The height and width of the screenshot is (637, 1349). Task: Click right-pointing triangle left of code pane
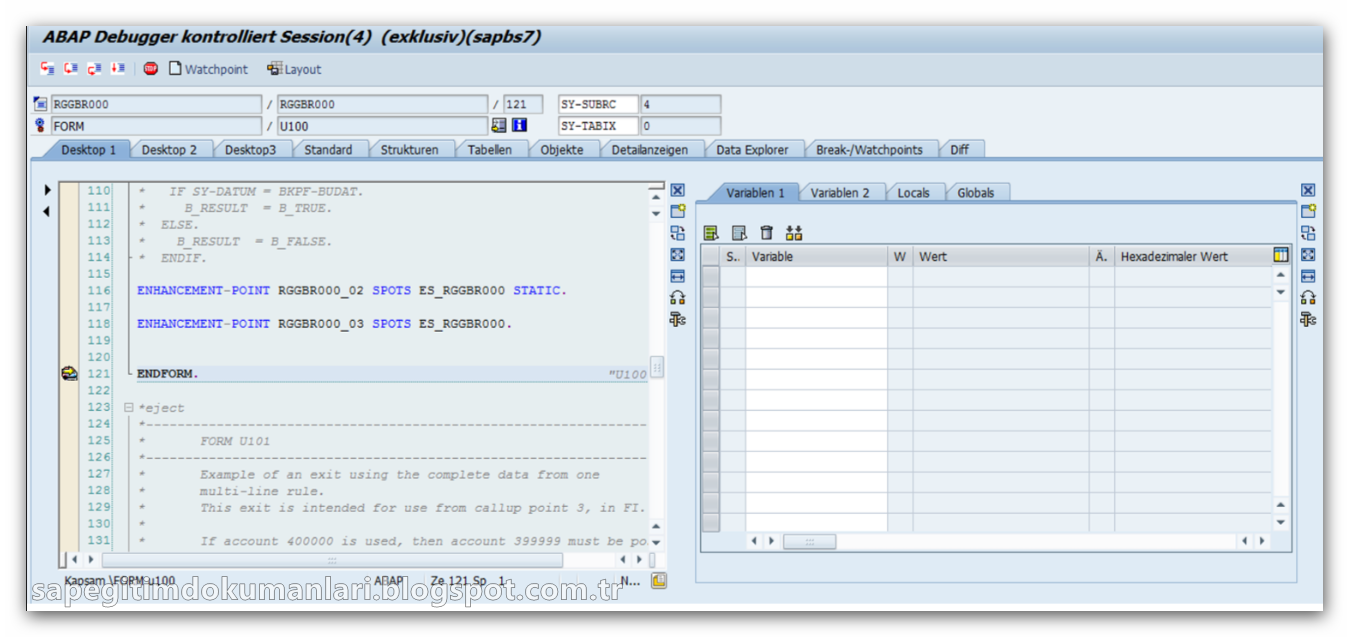point(47,190)
